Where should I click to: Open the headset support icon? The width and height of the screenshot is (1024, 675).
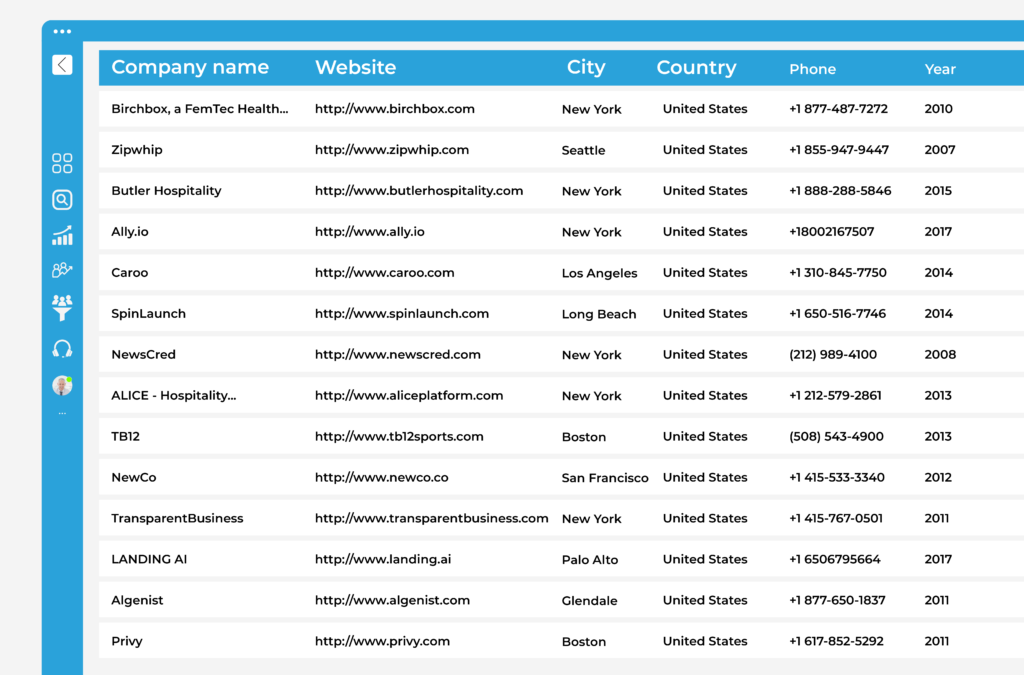tap(62, 349)
